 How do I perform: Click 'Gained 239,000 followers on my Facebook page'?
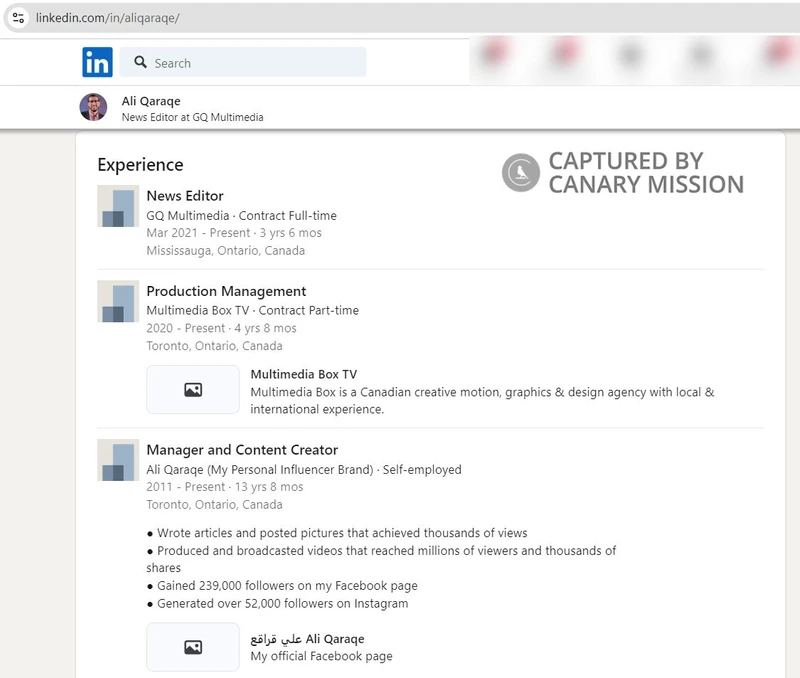coord(282,586)
